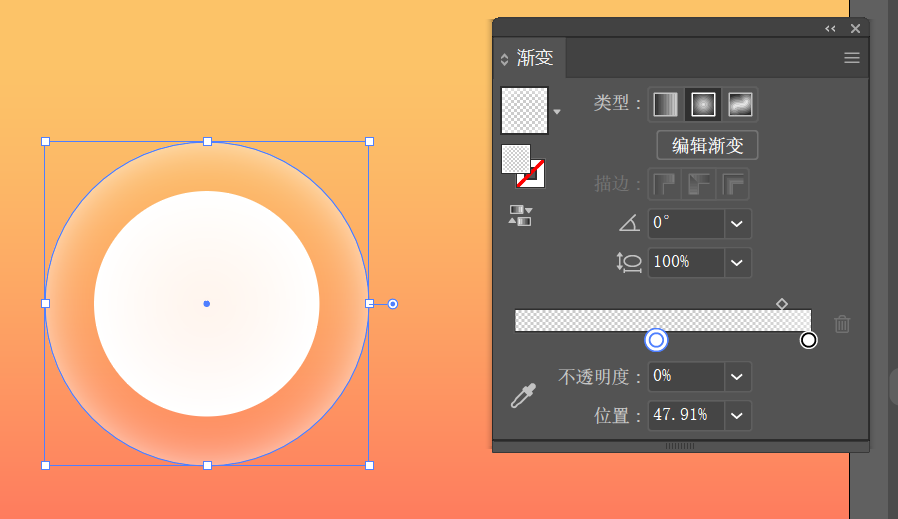The height and width of the screenshot is (519, 898).
Task: Click the angle input field showing 0°
Action: pos(686,223)
